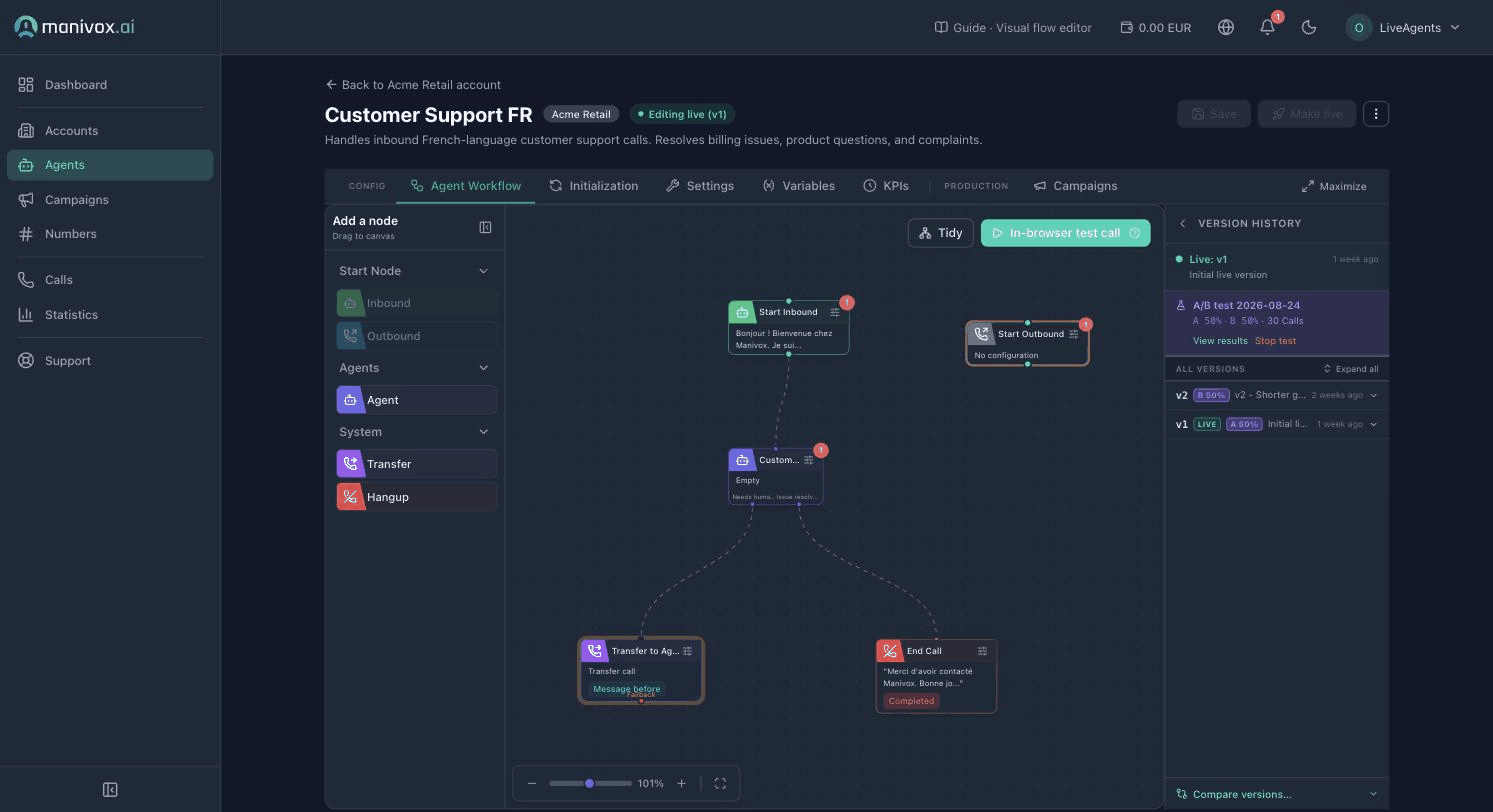
Task: Collapse the left sidebar
Action: pos(110,790)
